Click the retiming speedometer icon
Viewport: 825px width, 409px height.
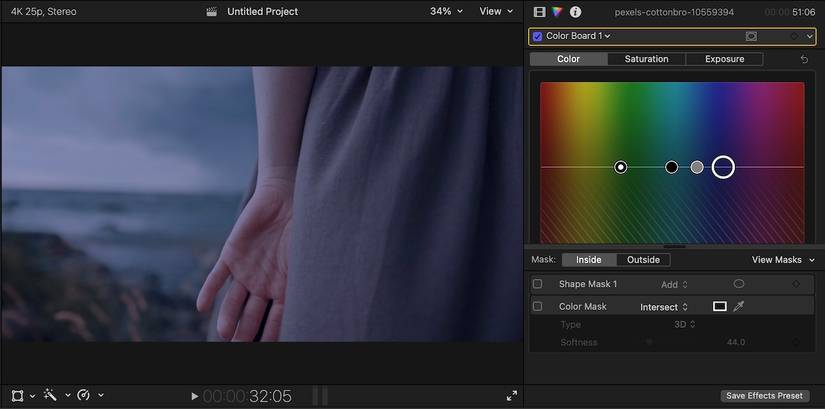click(x=84, y=395)
